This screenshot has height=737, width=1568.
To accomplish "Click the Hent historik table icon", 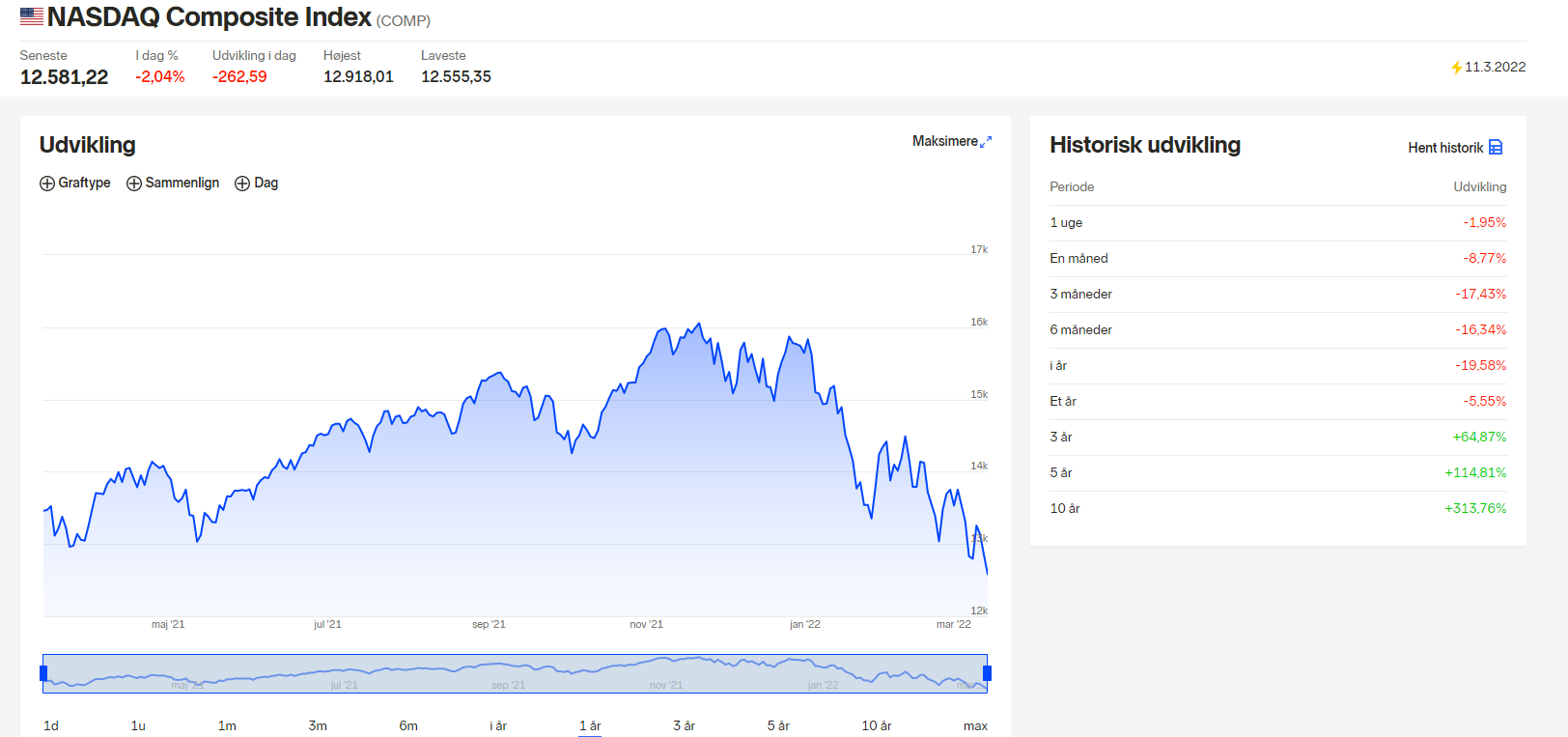I will click(1496, 147).
